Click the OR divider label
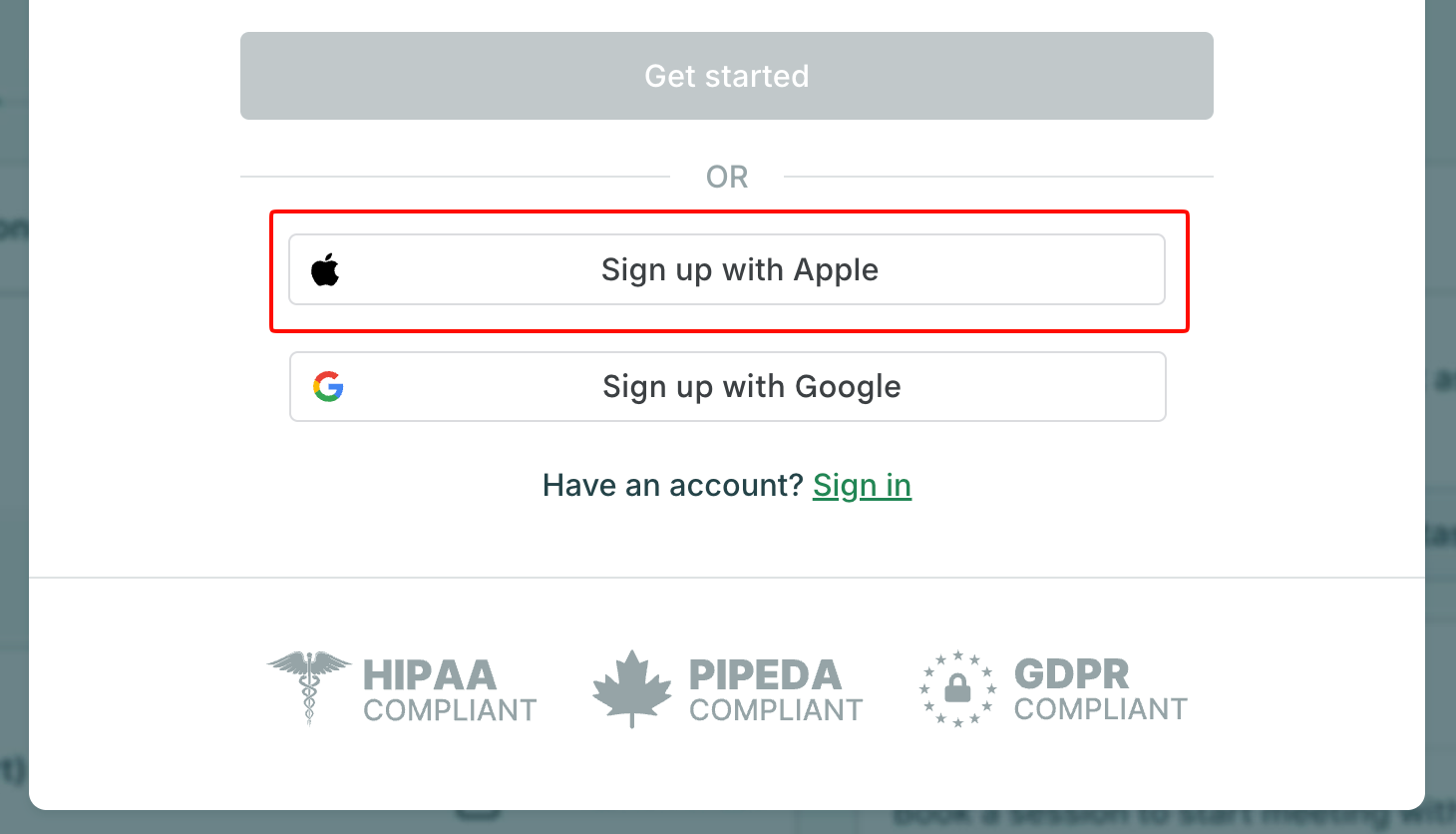1456x834 pixels. (726, 178)
